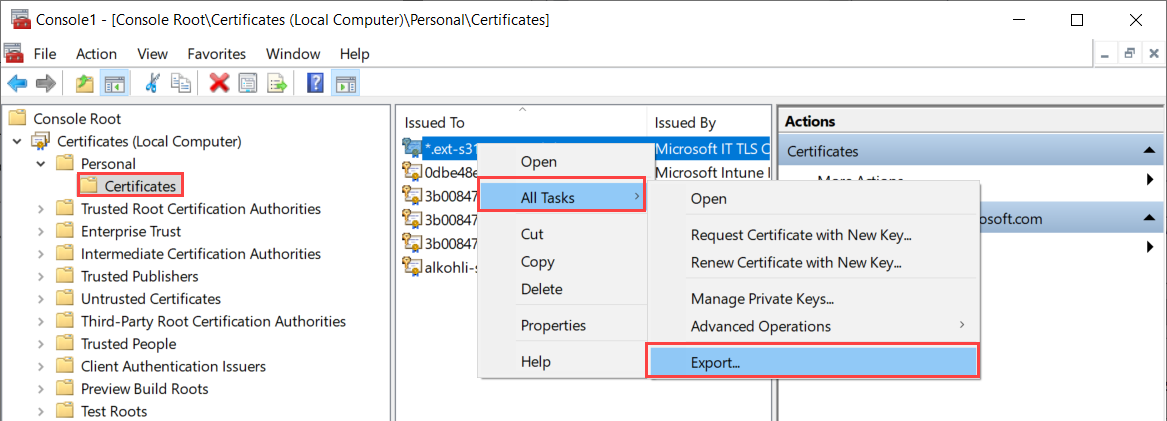Screen dimensions: 1167x421
Task: Expand Trusted Root Certification Authorities node
Action: click(x=40, y=208)
